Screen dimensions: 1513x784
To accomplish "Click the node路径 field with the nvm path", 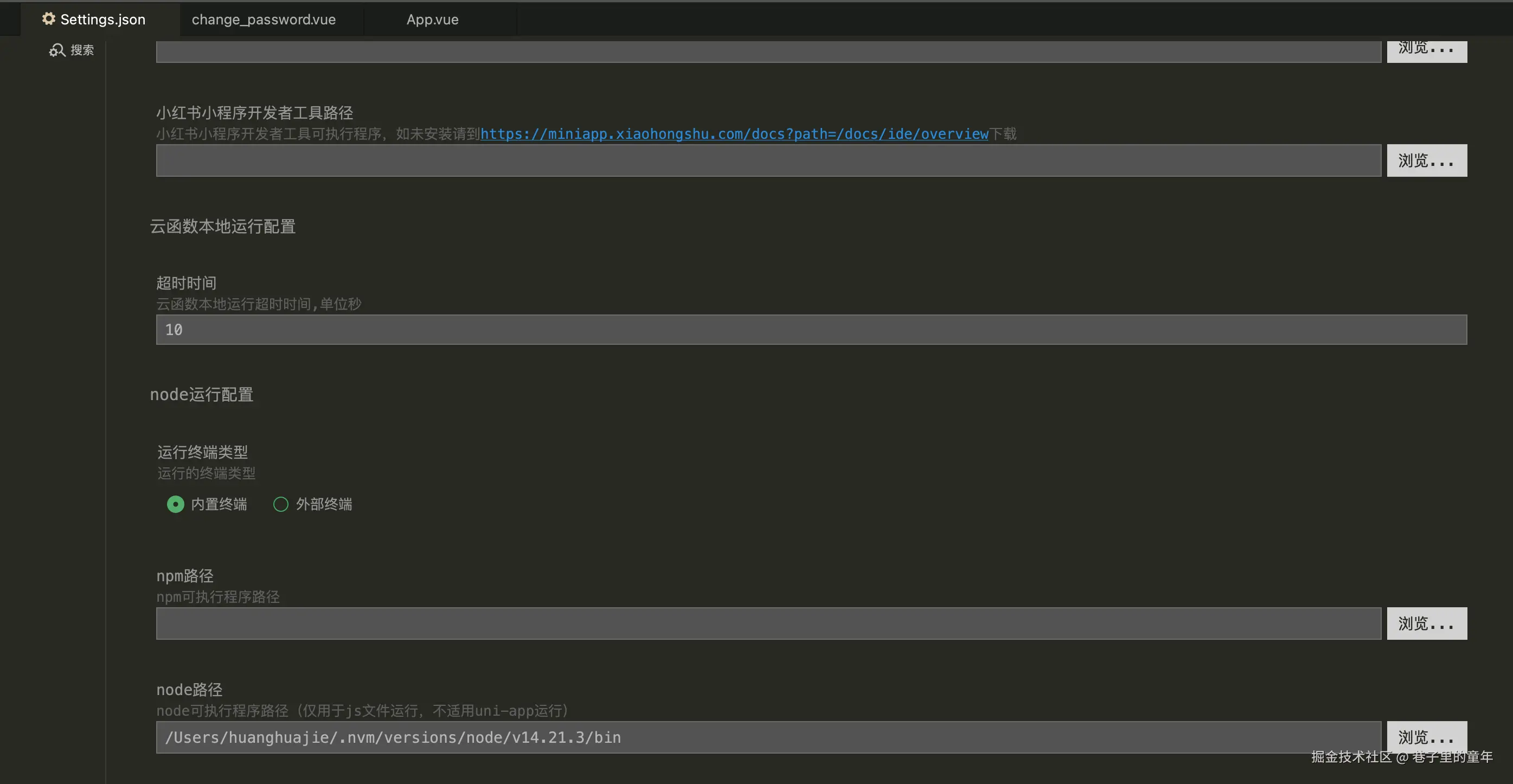I will [x=768, y=737].
